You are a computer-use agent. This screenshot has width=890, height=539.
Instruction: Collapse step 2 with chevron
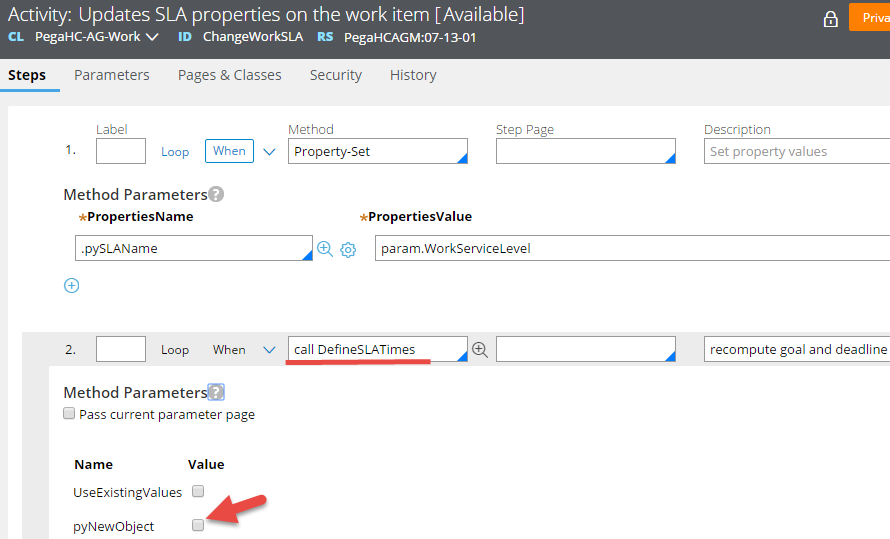(x=270, y=349)
